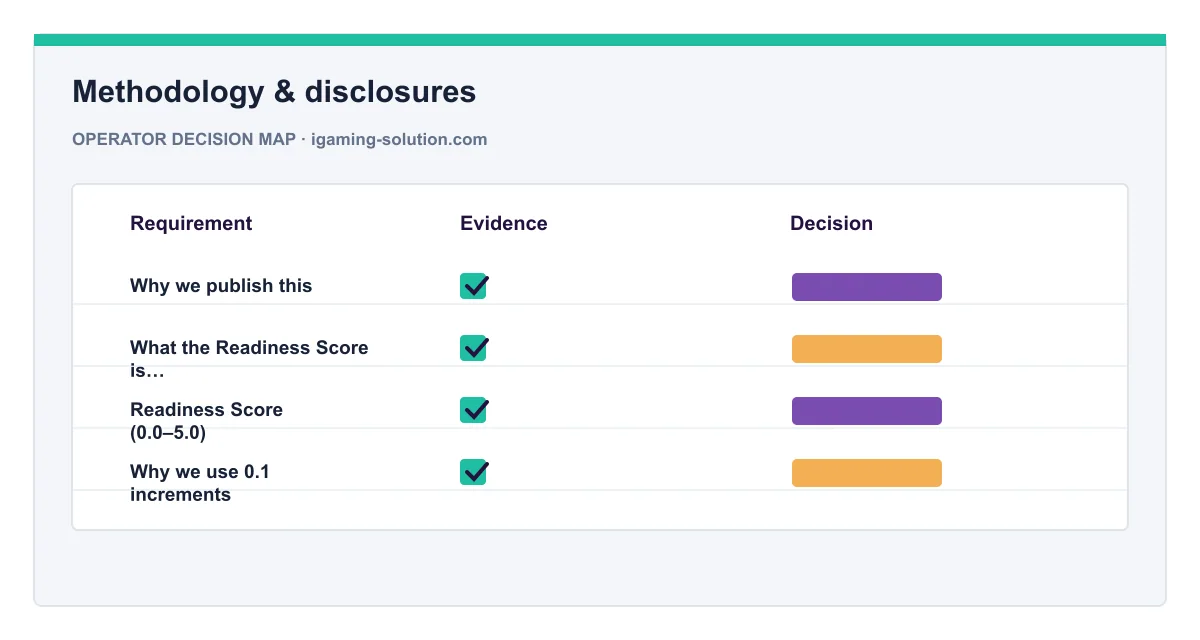The image size is (1200, 640).
Task: Click orange decision bar for Why we use 0.1 increments
Action: tap(867, 473)
